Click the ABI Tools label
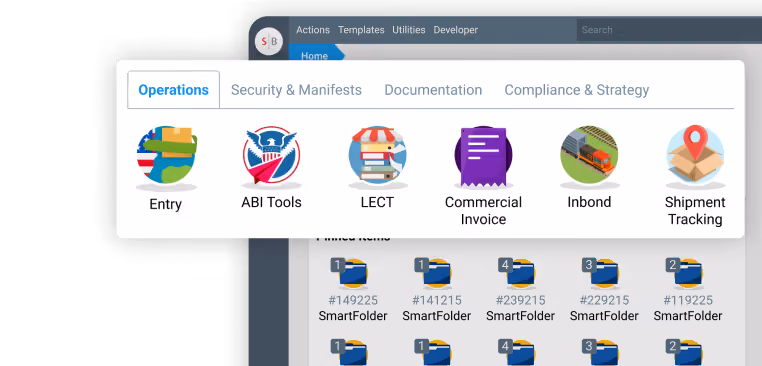Screen dimensions: 762x366 pos(271,202)
